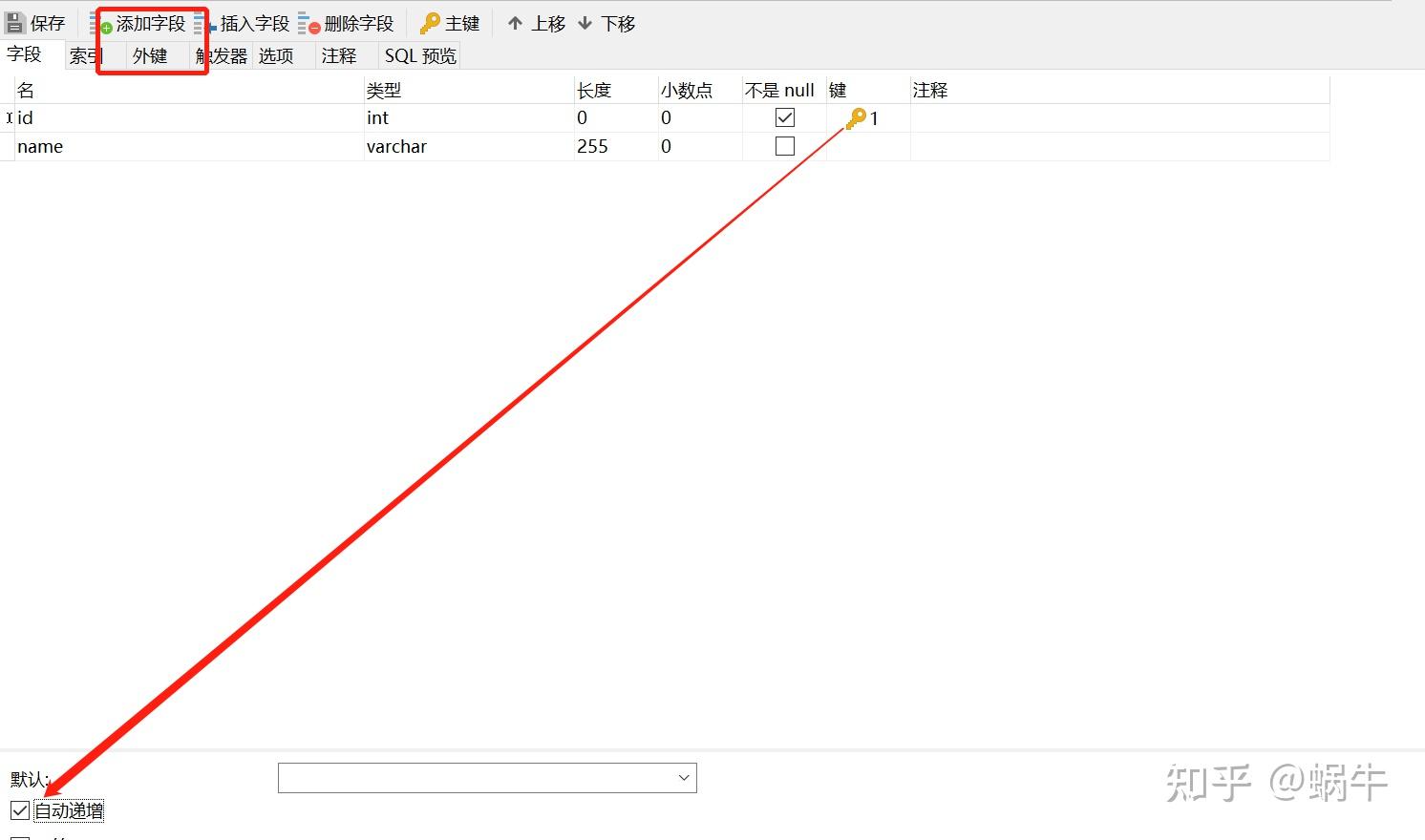Click the empty 注释 cell of name row
The image size is (1425, 840).
click(1119, 147)
